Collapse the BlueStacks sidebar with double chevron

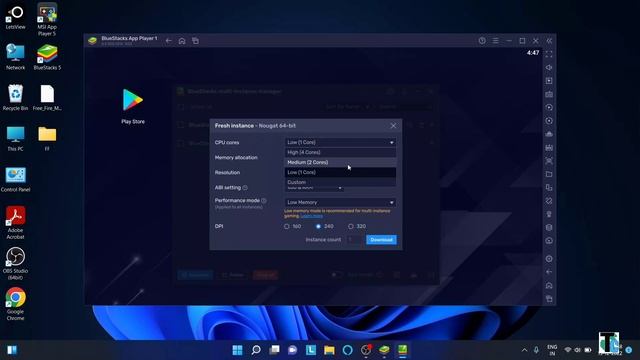pyautogui.click(x=549, y=41)
